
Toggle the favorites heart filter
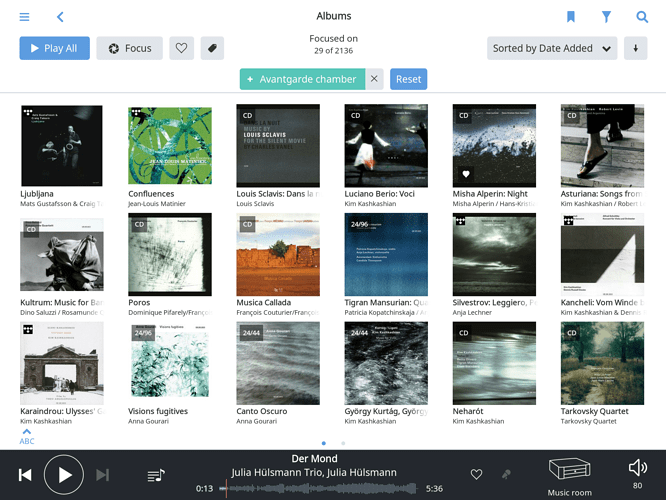pos(181,48)
